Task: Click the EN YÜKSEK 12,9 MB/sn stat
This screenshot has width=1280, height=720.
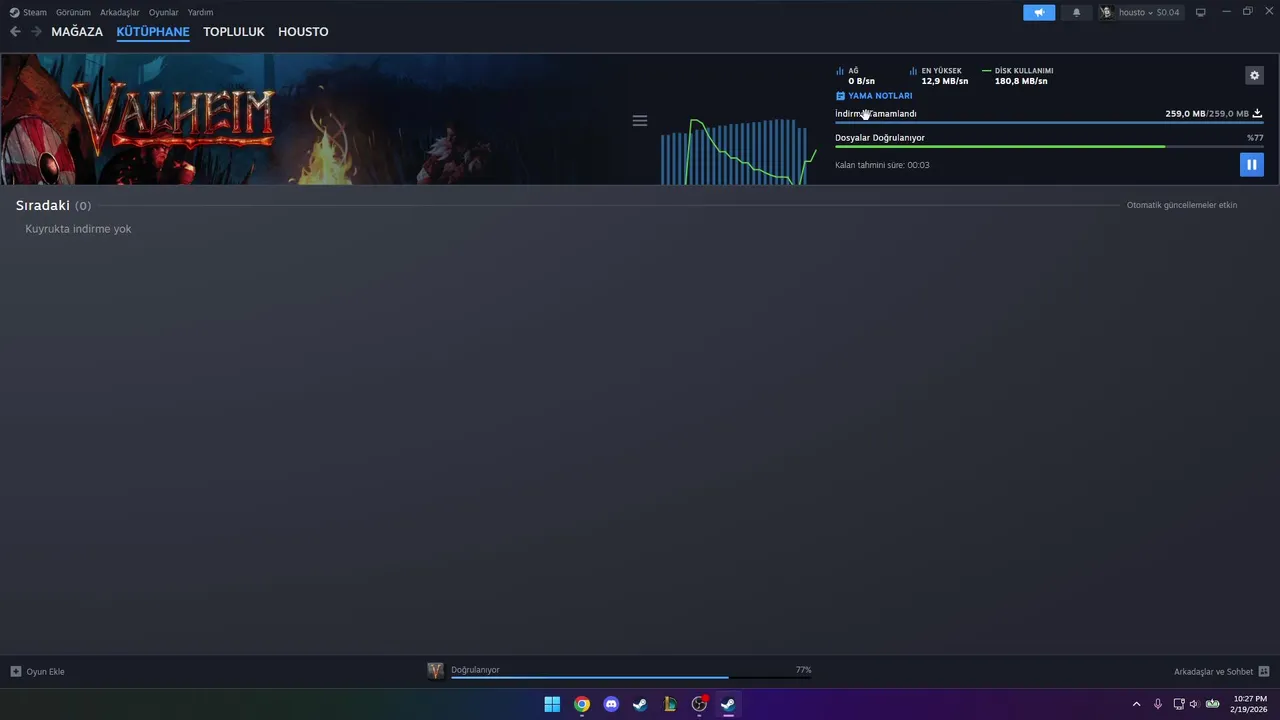Action: click(939, 76)
